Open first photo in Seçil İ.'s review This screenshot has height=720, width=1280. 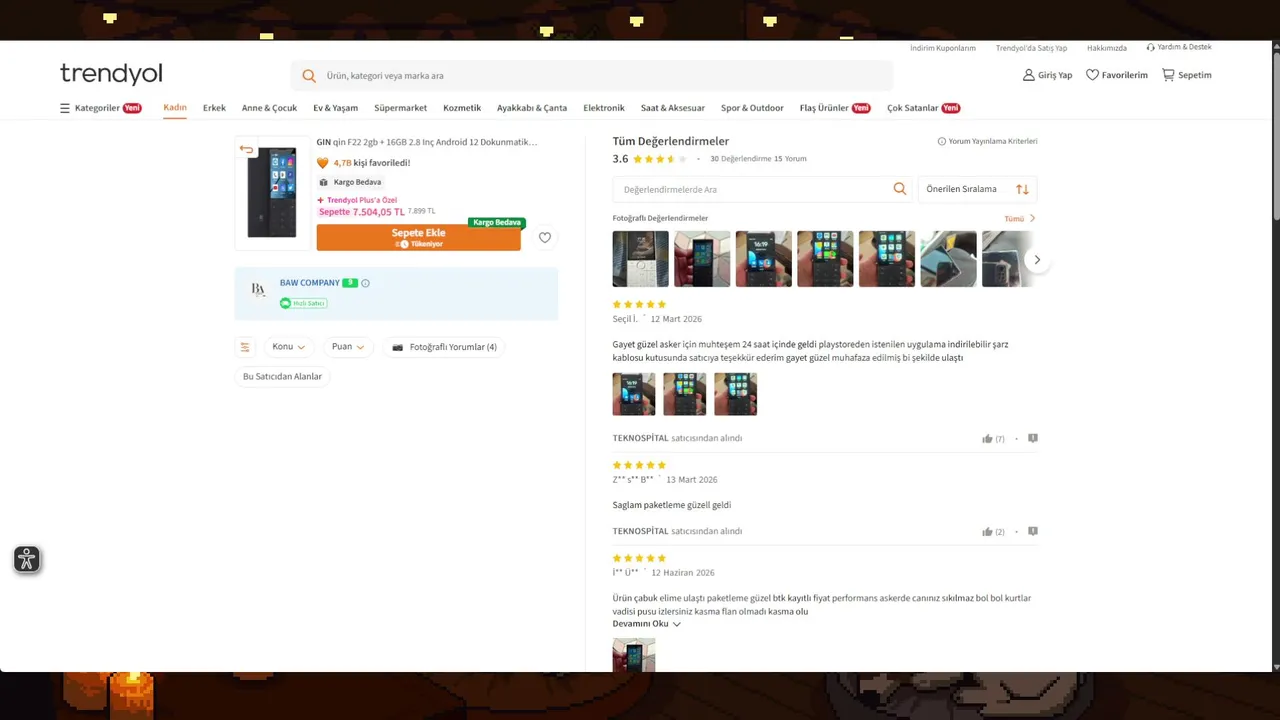[x=634, y=394]
